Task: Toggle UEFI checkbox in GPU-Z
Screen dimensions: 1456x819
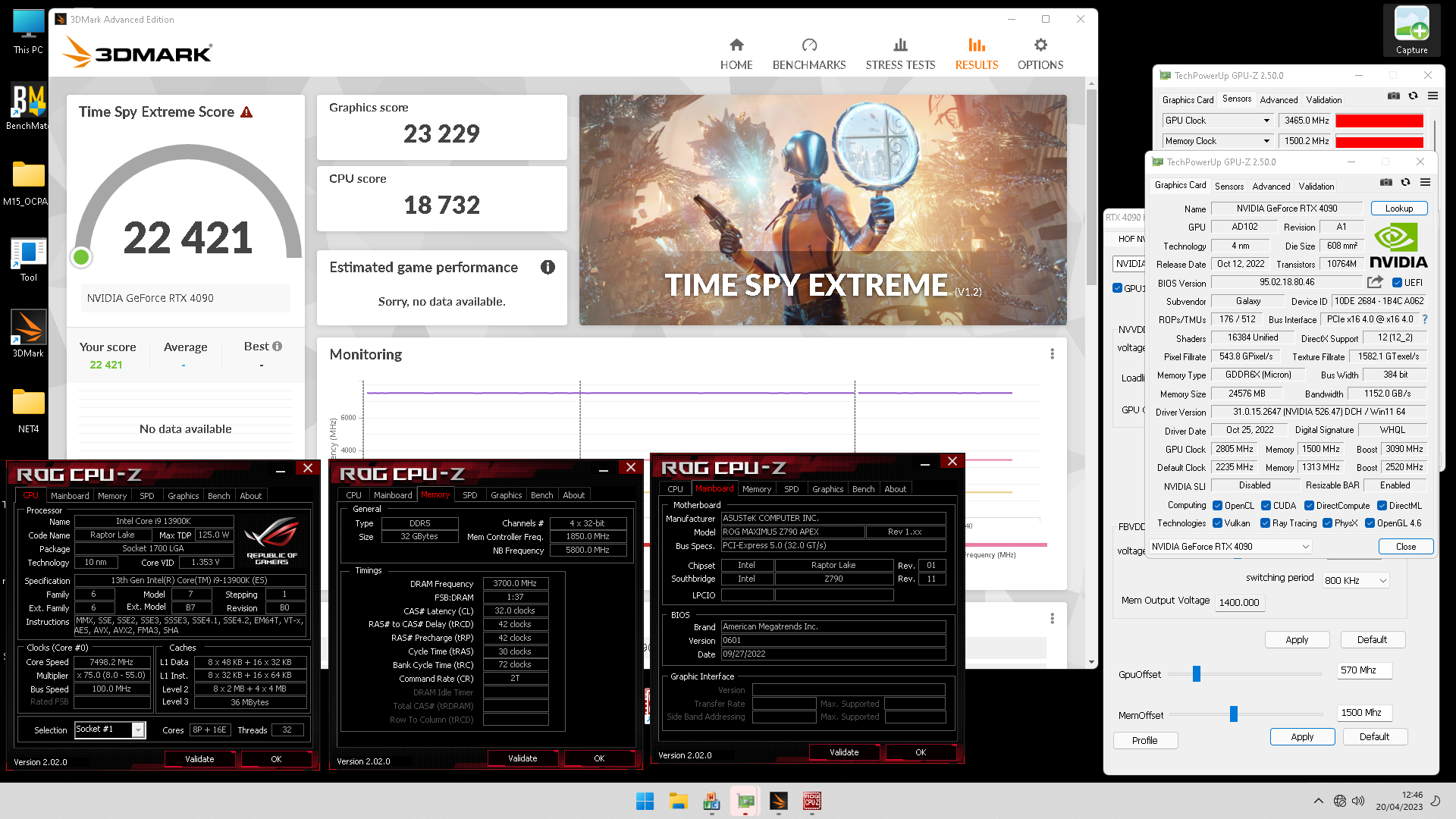Action: [1397, 283]
